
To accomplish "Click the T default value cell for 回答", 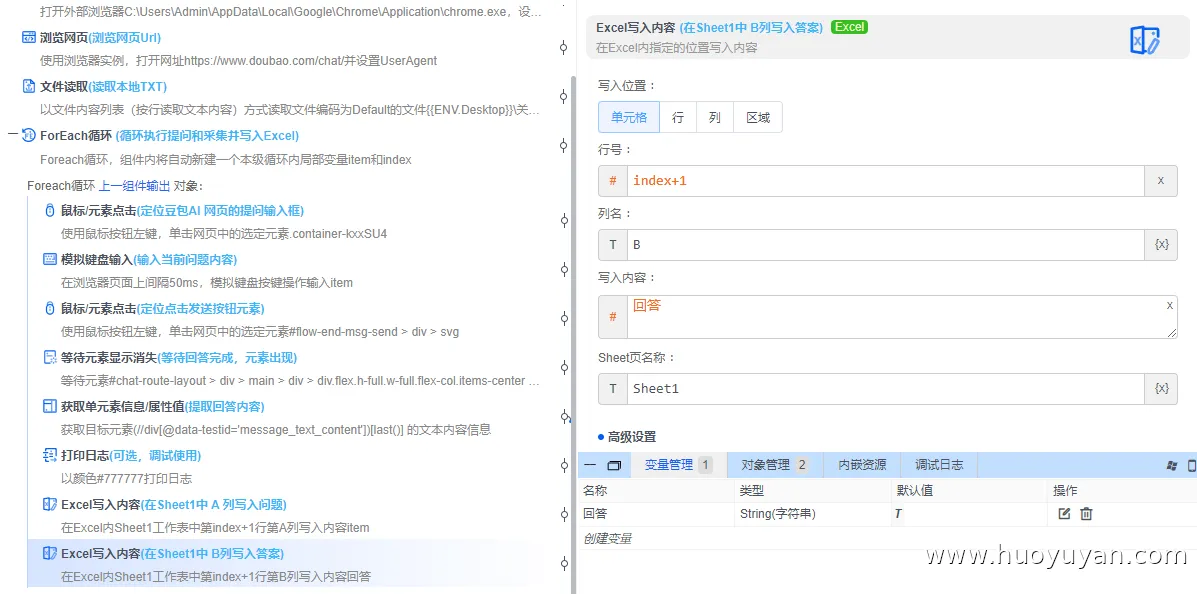I will click(970, 514).
